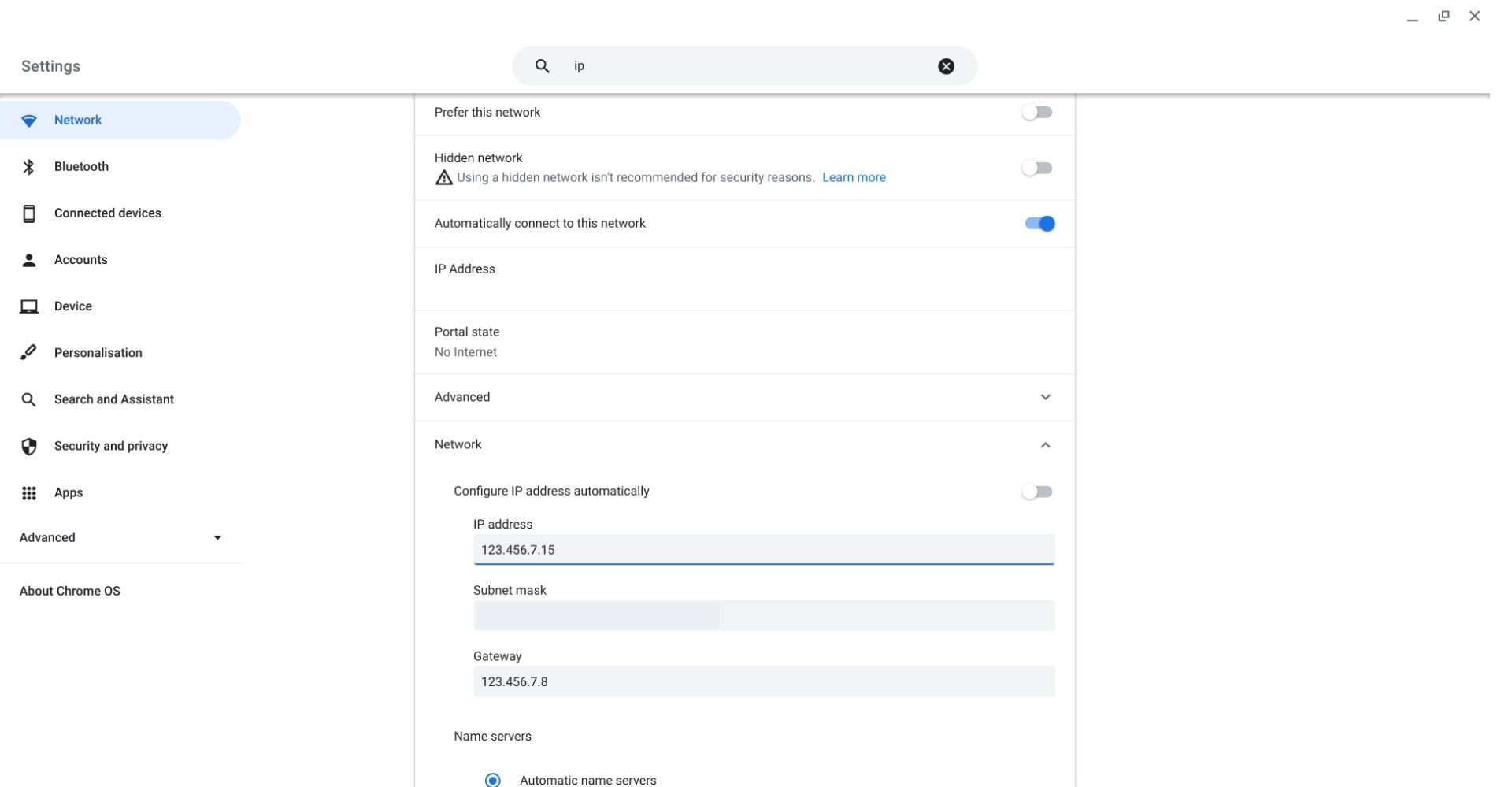Screen dimensions: 1512x787
Task: Select the Accounts person icon
Action: click(29, 260)
